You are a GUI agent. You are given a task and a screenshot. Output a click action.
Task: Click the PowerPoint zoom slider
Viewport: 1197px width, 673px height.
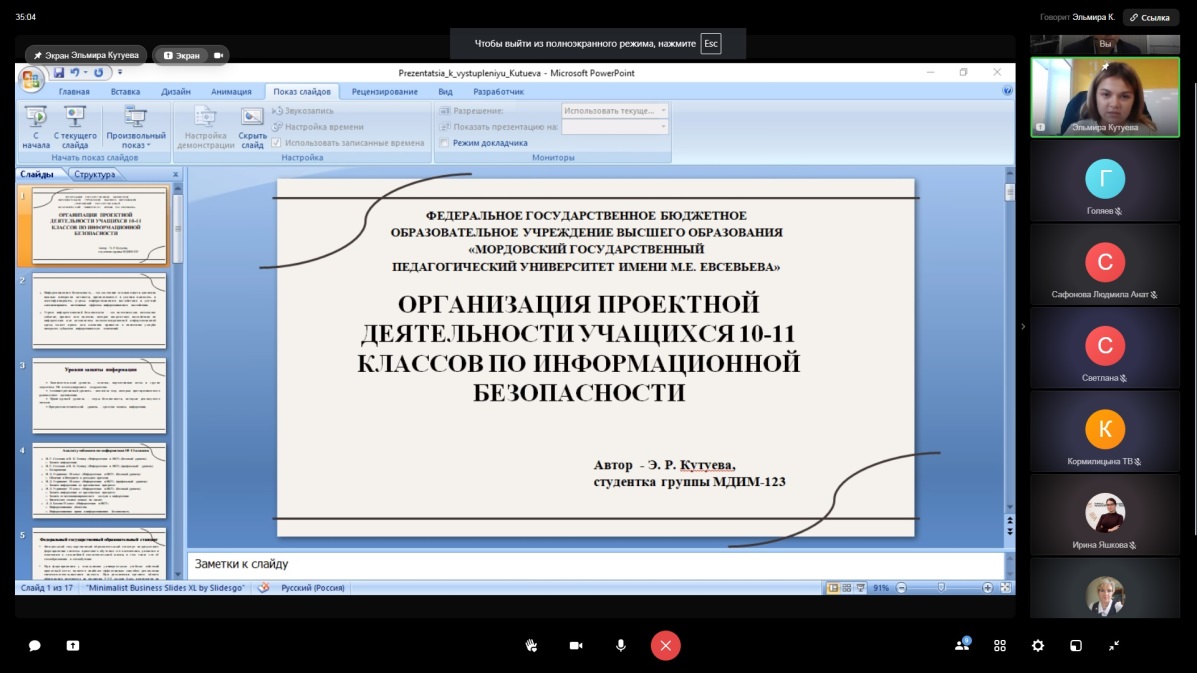(x=941, y=588)
